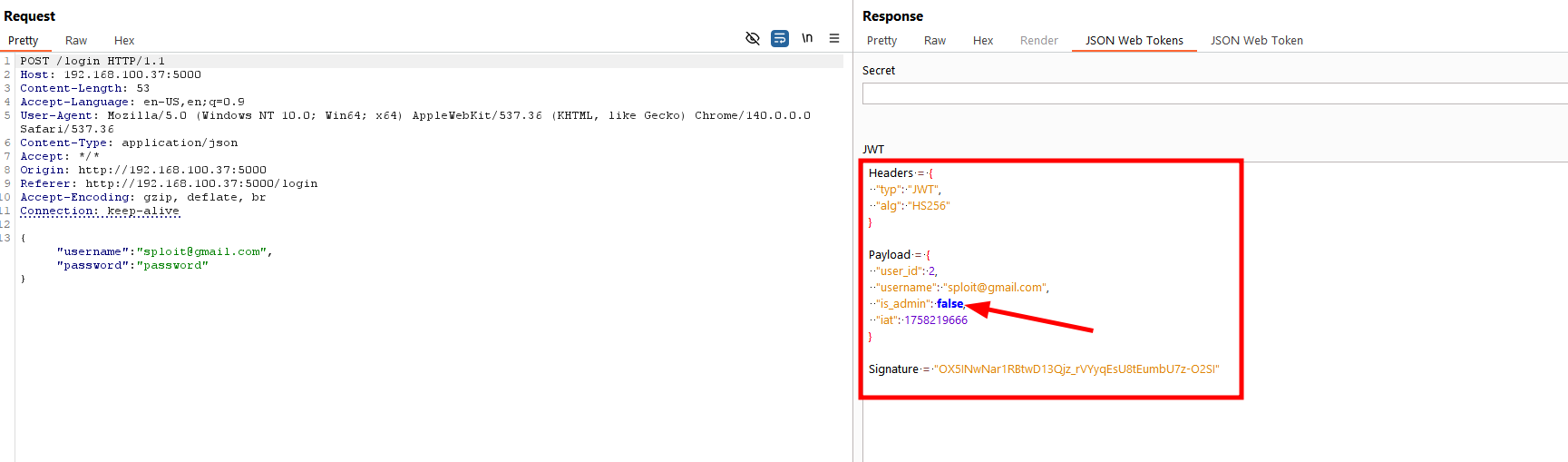The image size is (1568, 462).
Task: Open the Request hamburger options menu
Action: tap(834, 38)
